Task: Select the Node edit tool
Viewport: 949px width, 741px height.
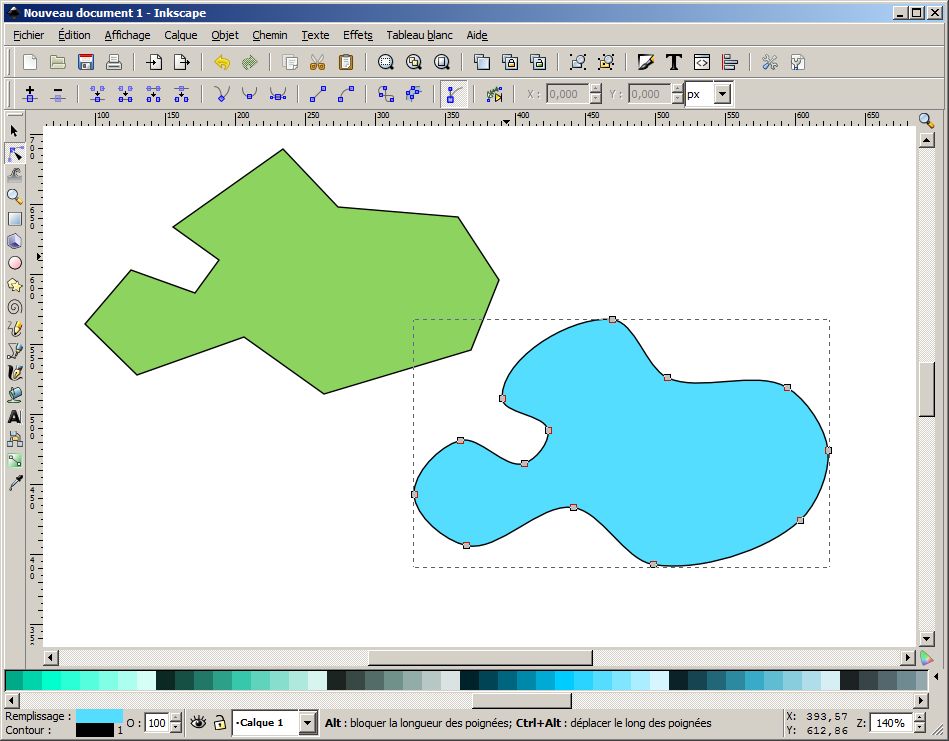Action: 15,153
